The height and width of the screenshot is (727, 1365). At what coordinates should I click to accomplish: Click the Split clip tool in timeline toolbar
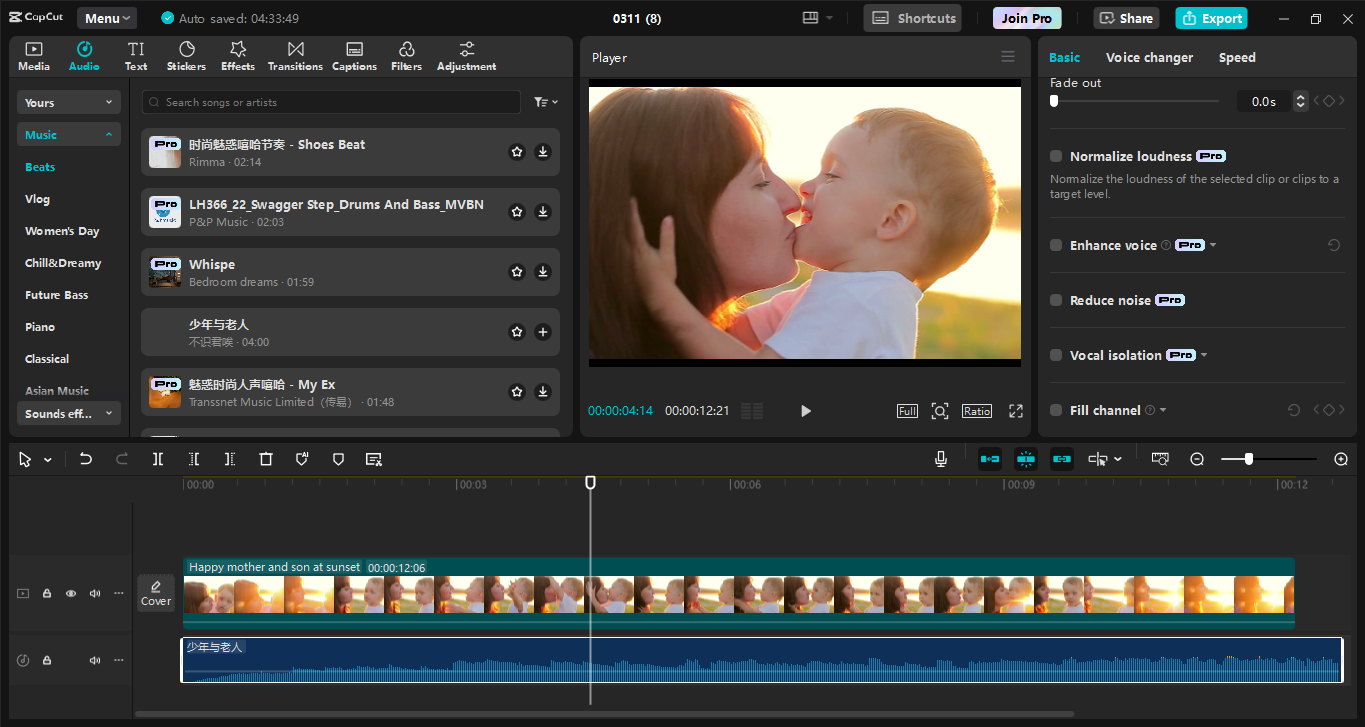pos(158,459)
